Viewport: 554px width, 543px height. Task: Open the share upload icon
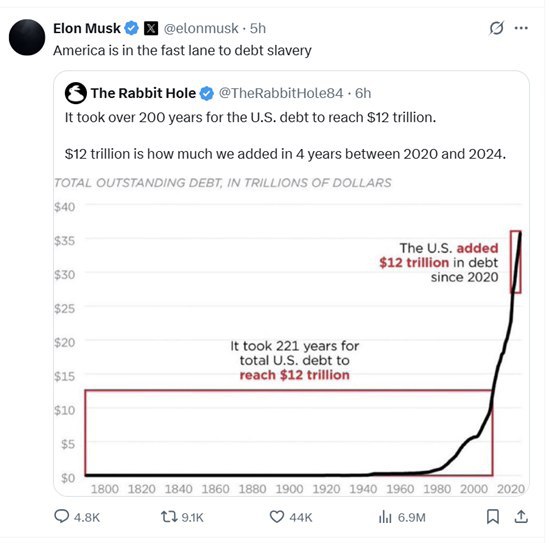(x=521, y=517)
